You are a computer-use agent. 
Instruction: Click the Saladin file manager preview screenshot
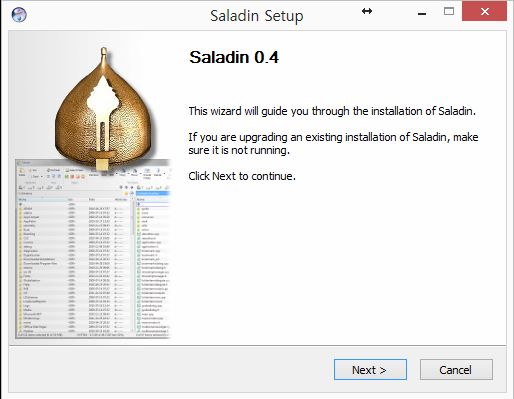93,249
